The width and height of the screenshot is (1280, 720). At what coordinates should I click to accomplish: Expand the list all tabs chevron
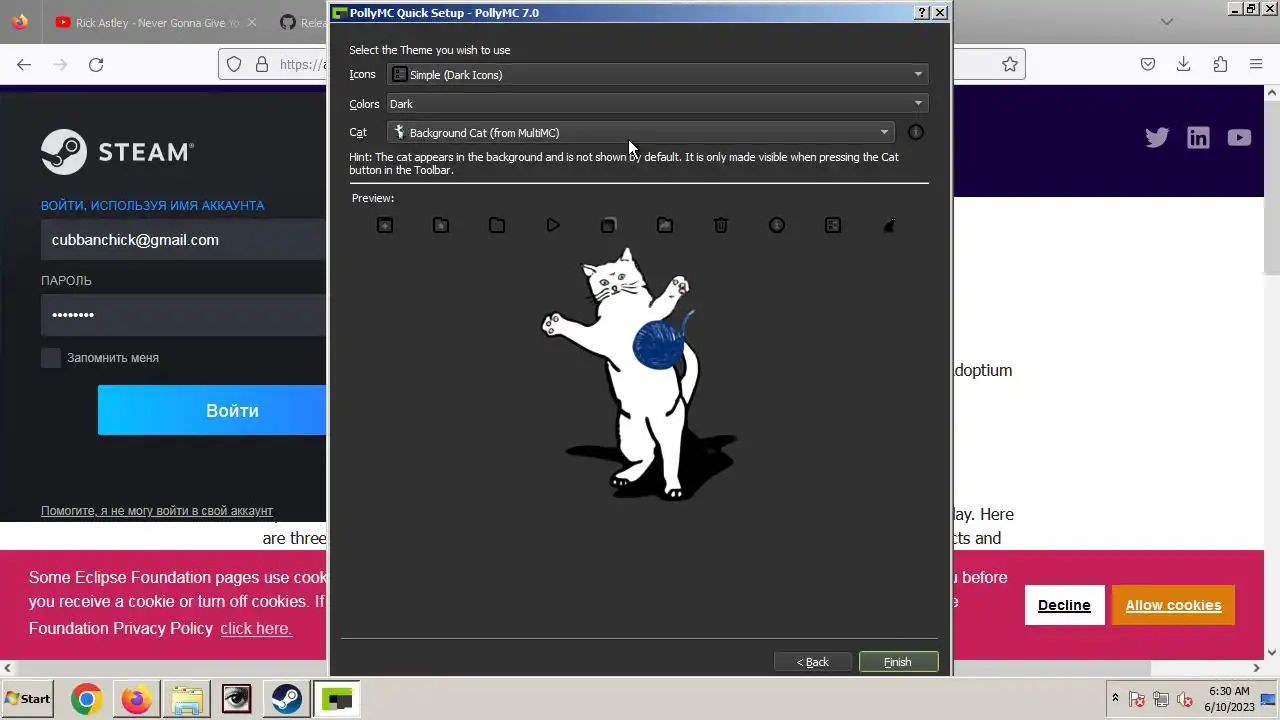(x=1166, y=22)
